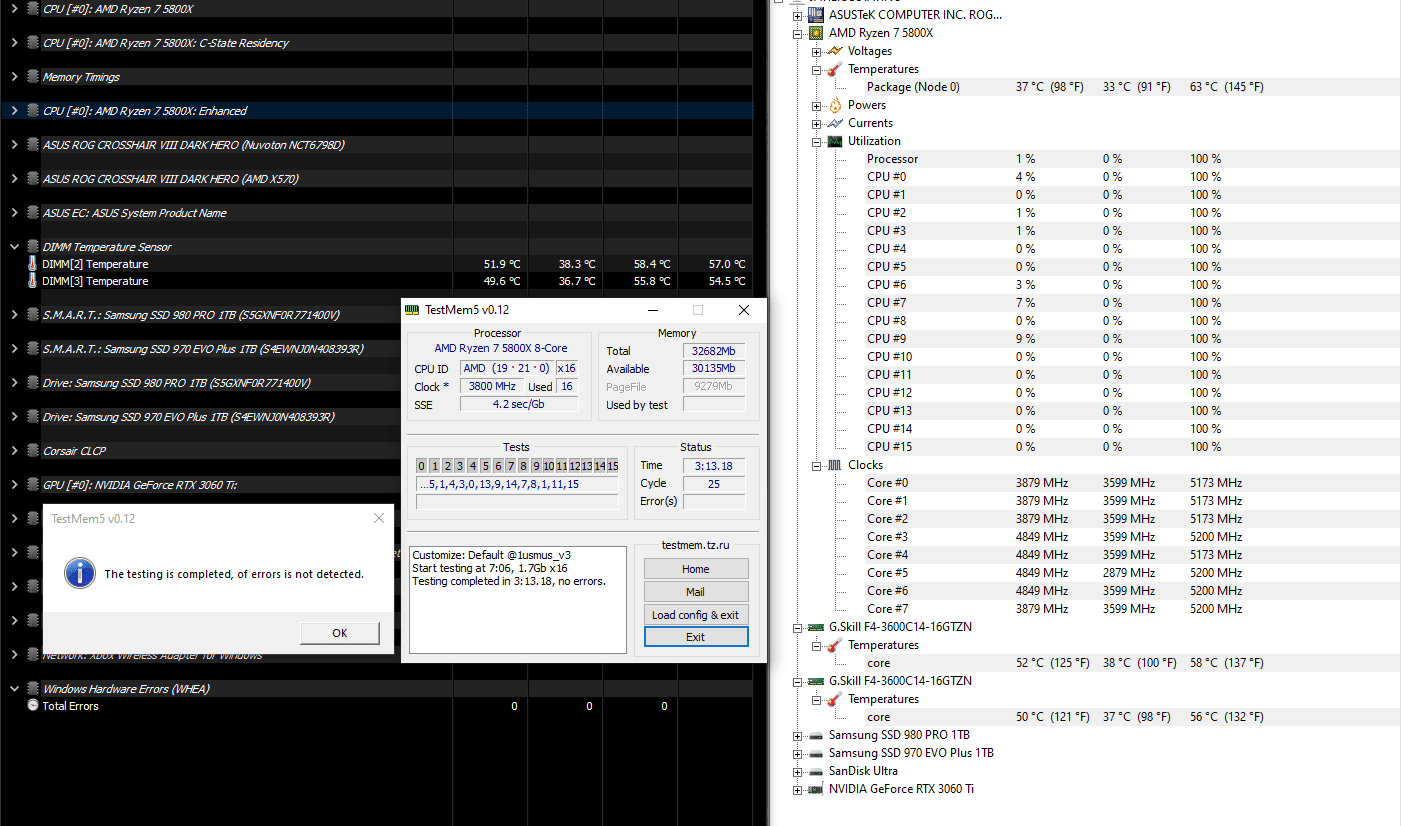Click the Exit button in TestMem5

pyautogui.click(x=696, y=637)
